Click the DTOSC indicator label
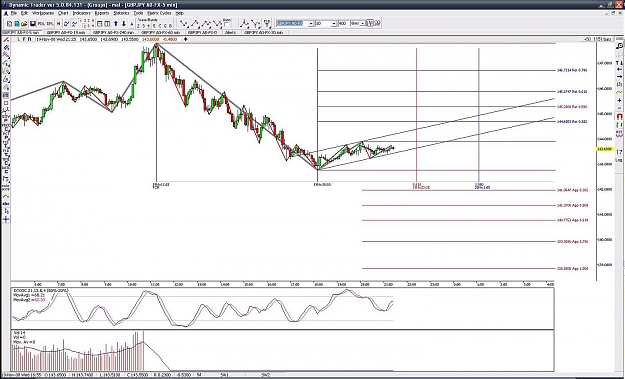This screenshot has width=625, height=379. pos(41,291)
